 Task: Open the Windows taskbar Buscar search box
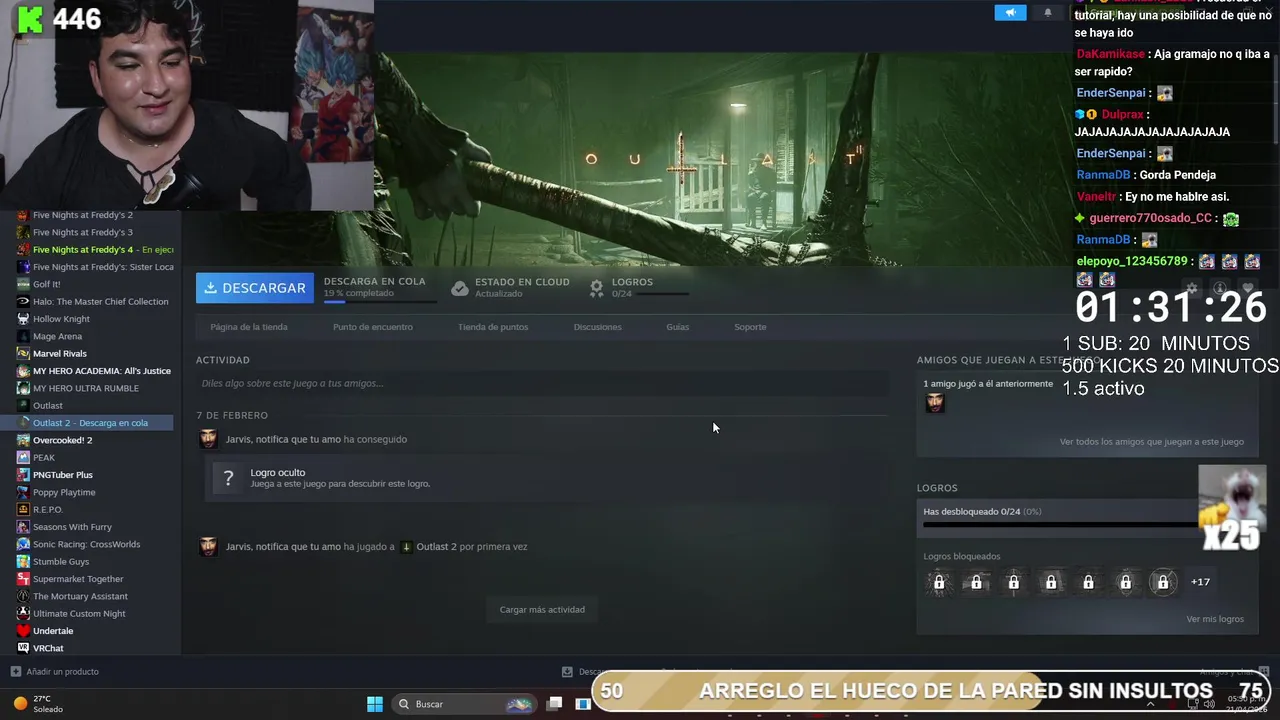point(464,704)
